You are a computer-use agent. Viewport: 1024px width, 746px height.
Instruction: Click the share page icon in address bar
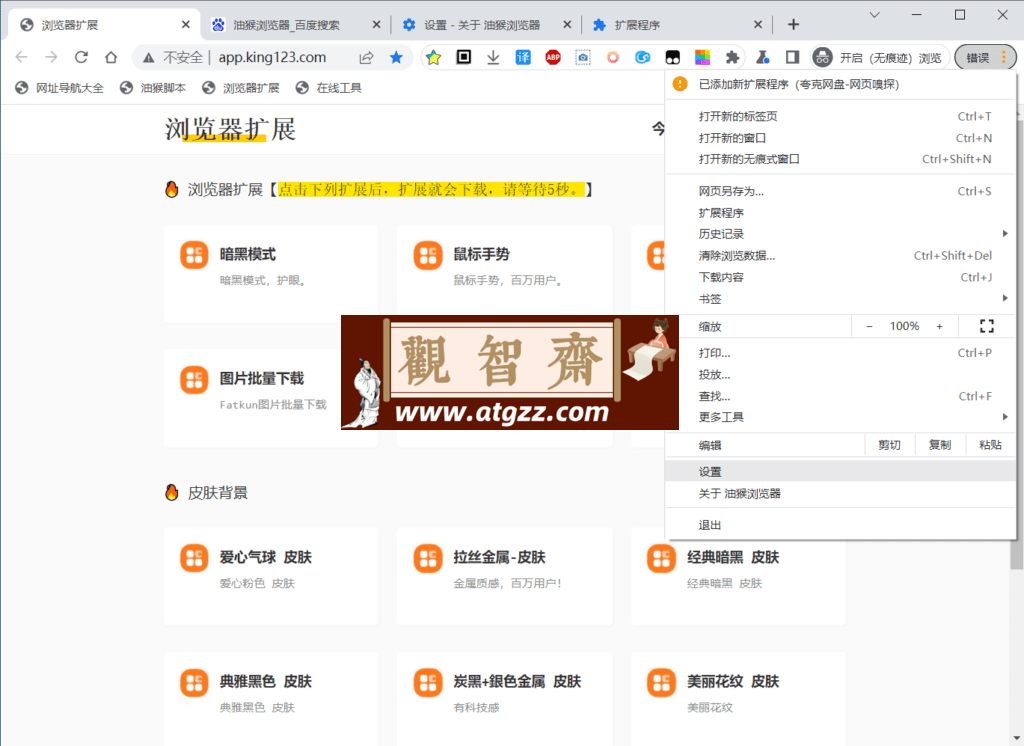coord(366,57)
